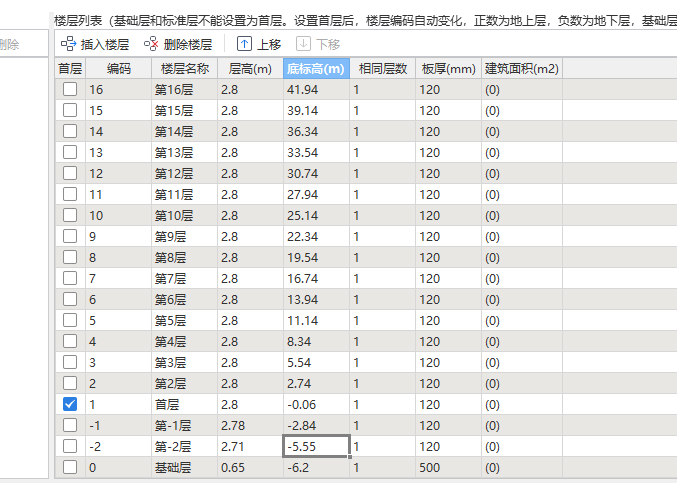Click the bottom elevation cell 27.94
The image size is (677, 483).
[x=316, y=194]
